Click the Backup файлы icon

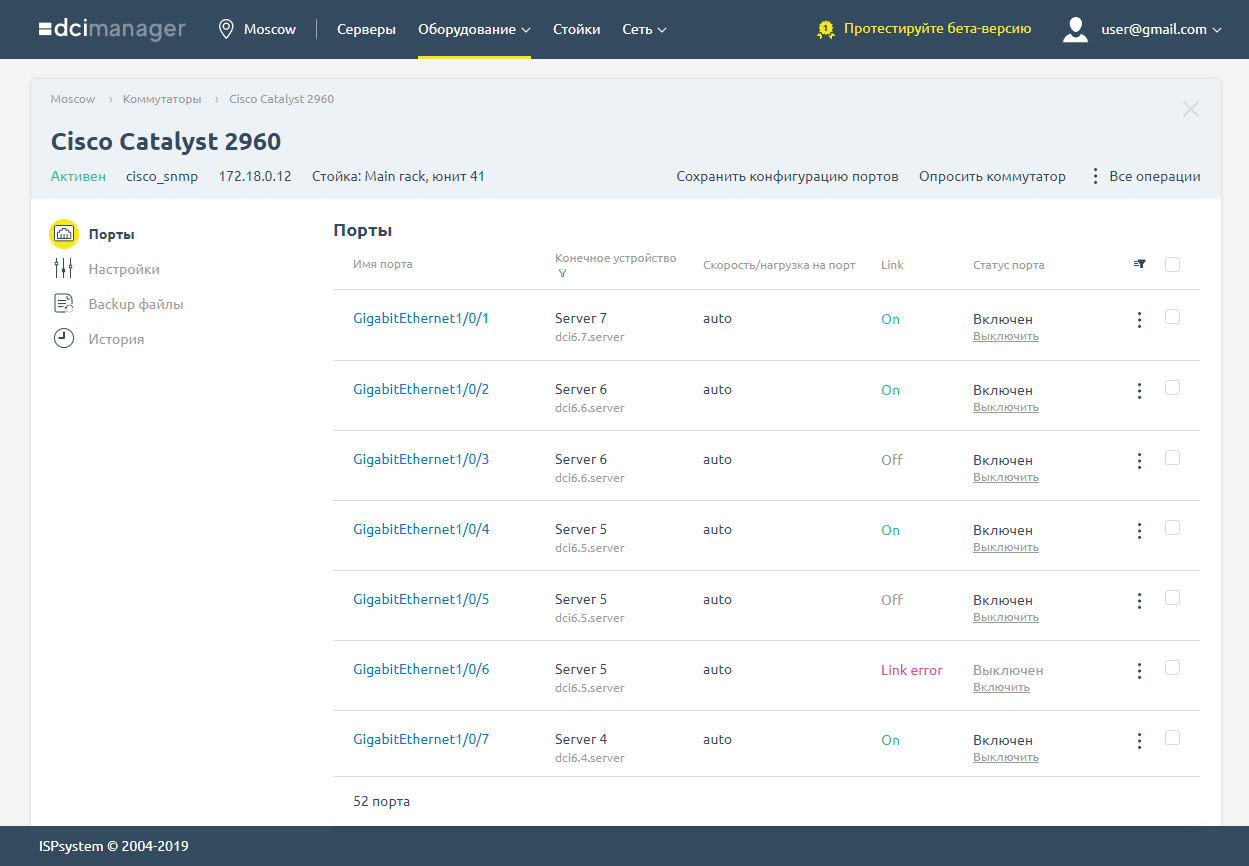click(64, 304)
